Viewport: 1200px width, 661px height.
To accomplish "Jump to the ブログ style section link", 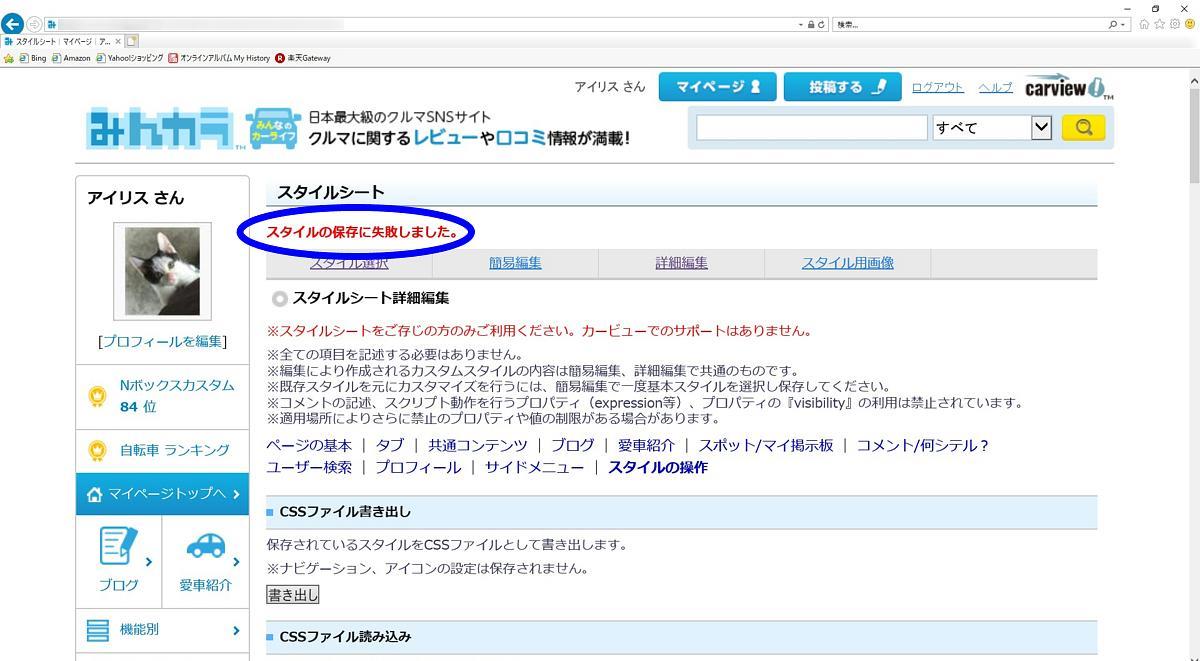I will [x=572, y=446].
